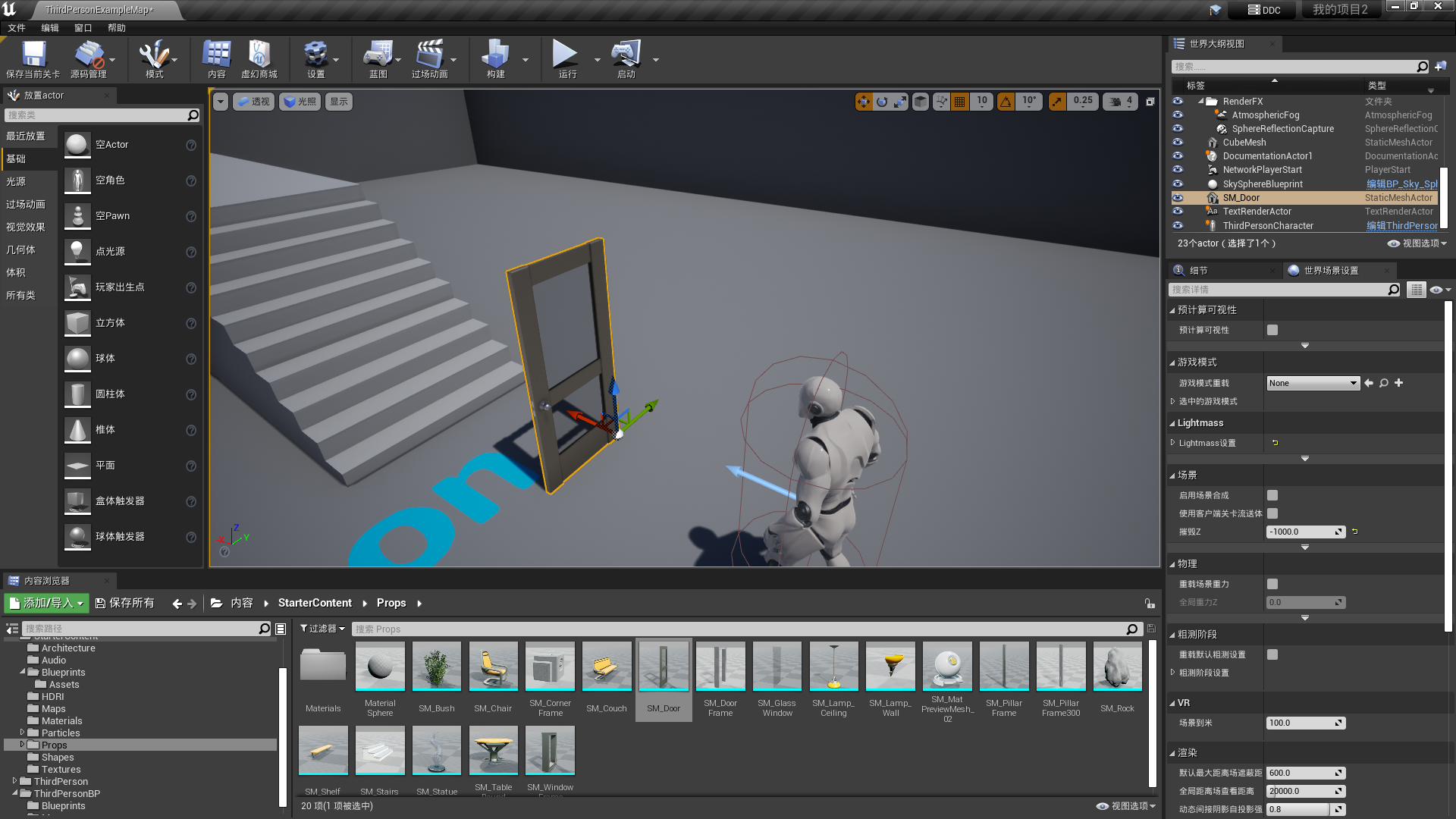Open Source Control (源码管理) toolbar icon
This screenshot has width=1456, height=819.
tap(89, 59)
